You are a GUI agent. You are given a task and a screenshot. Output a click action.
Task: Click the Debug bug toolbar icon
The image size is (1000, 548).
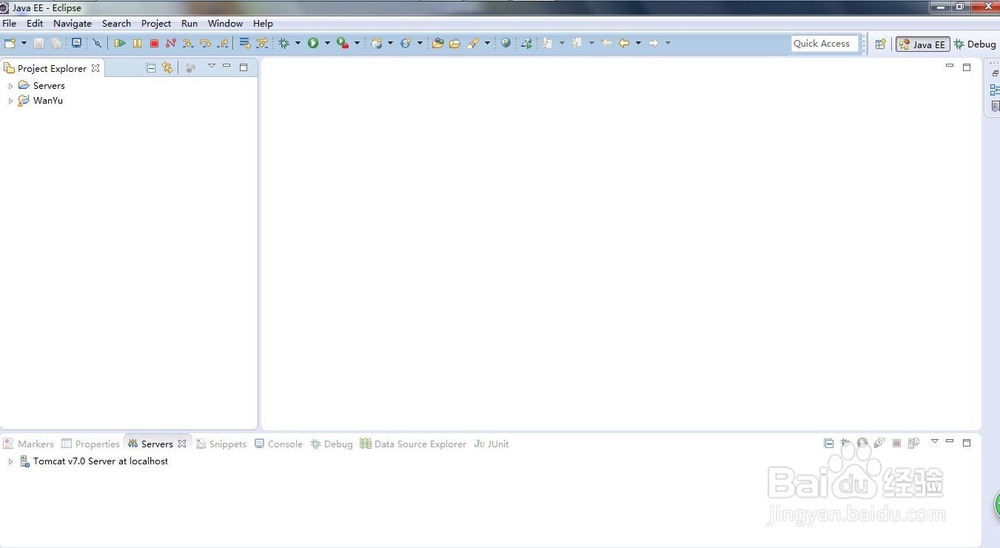[x=284, y=43]
